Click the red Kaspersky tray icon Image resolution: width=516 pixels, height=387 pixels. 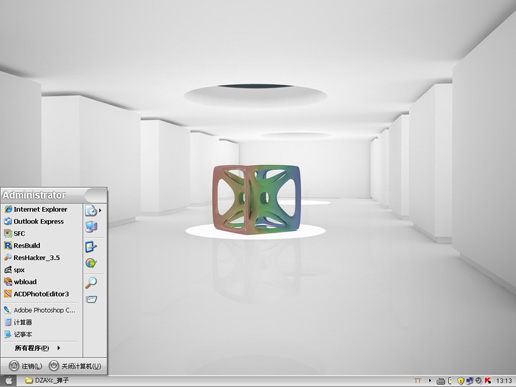[x=488, y=380]
